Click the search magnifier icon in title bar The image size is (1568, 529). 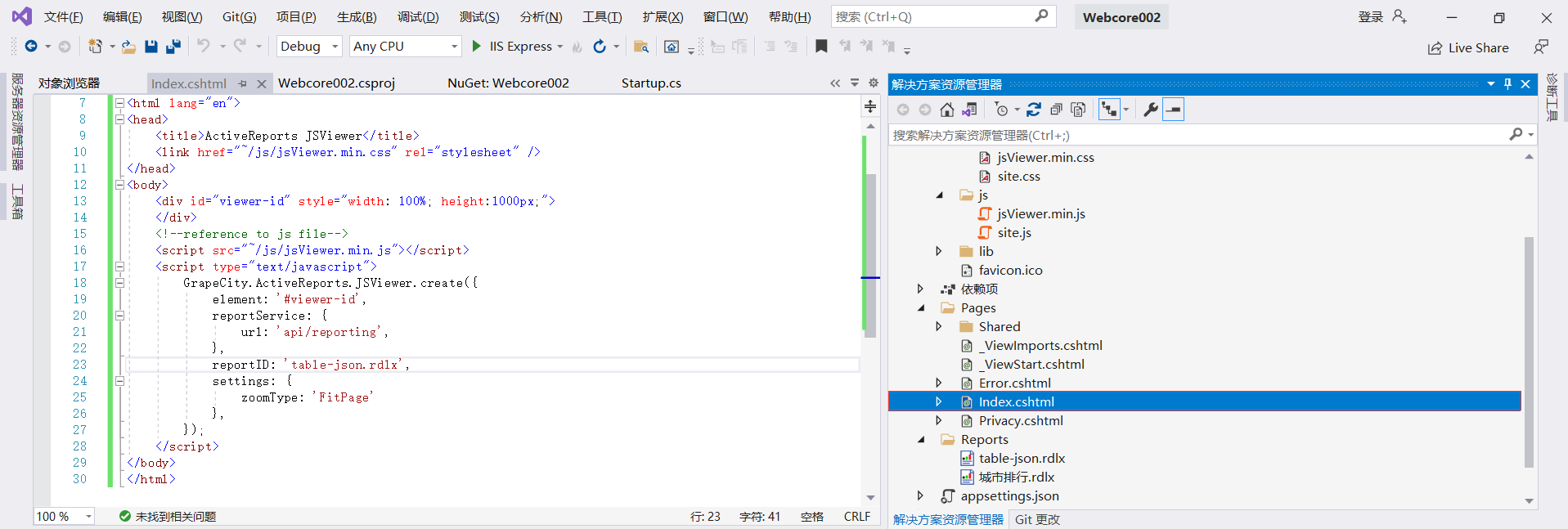[1041, 16]
